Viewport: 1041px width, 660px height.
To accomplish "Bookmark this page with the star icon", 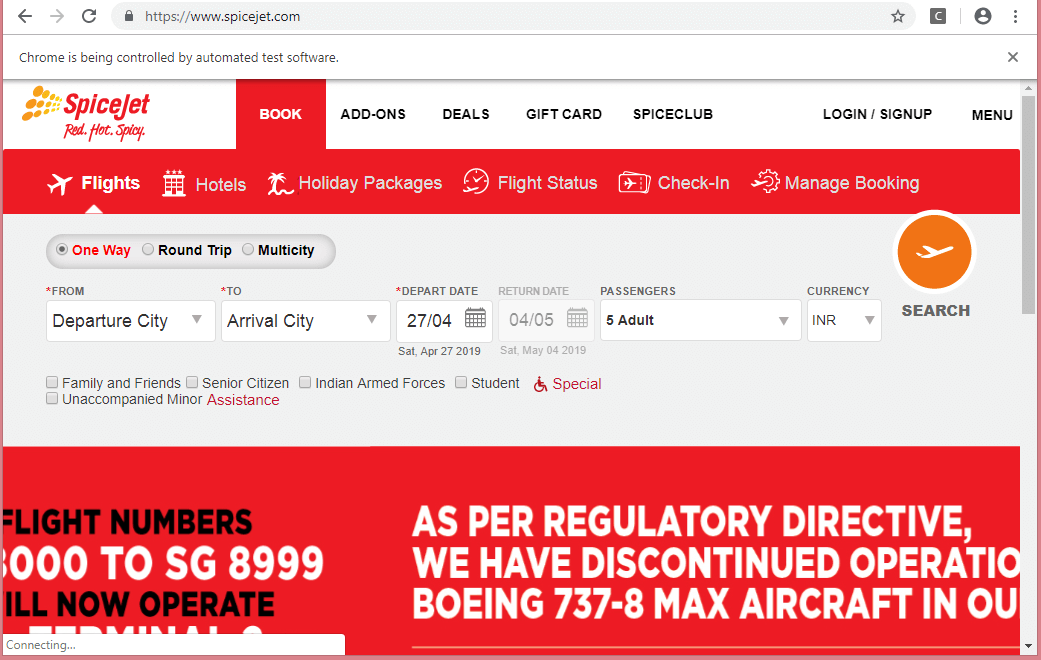I will click(x=898, y=16).
